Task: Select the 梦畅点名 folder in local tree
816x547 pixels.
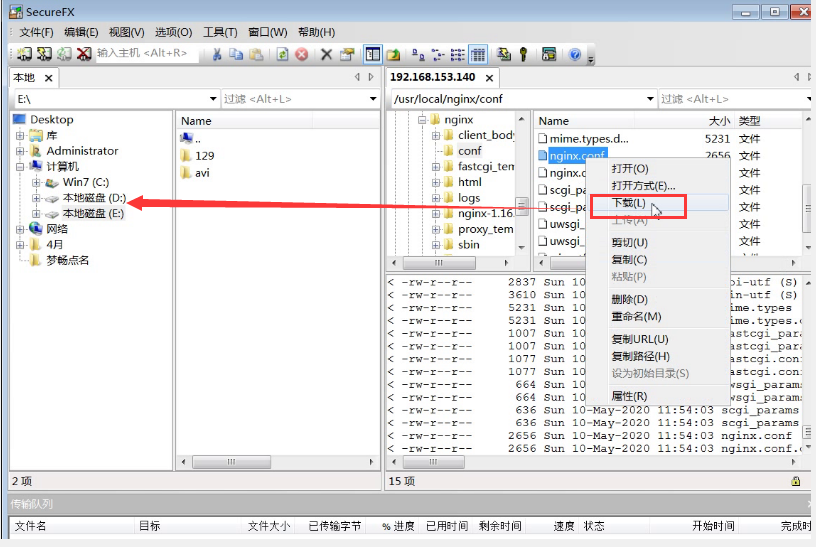Action: click(67, 260)
